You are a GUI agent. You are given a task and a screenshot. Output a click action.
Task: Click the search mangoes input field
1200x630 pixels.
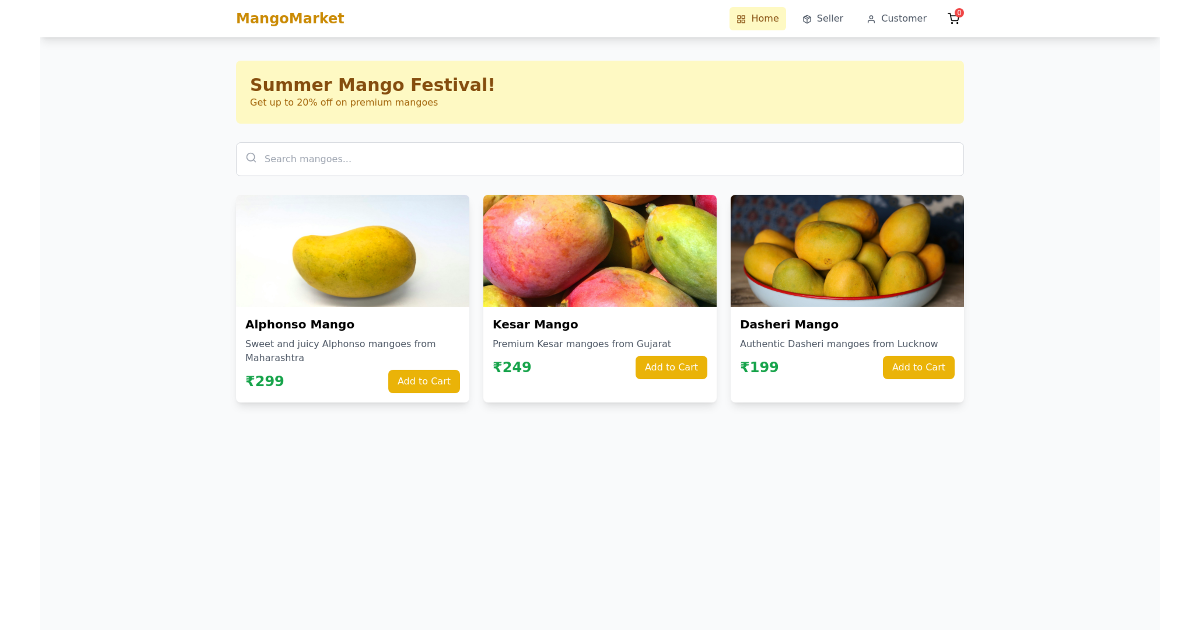[600, 158]
